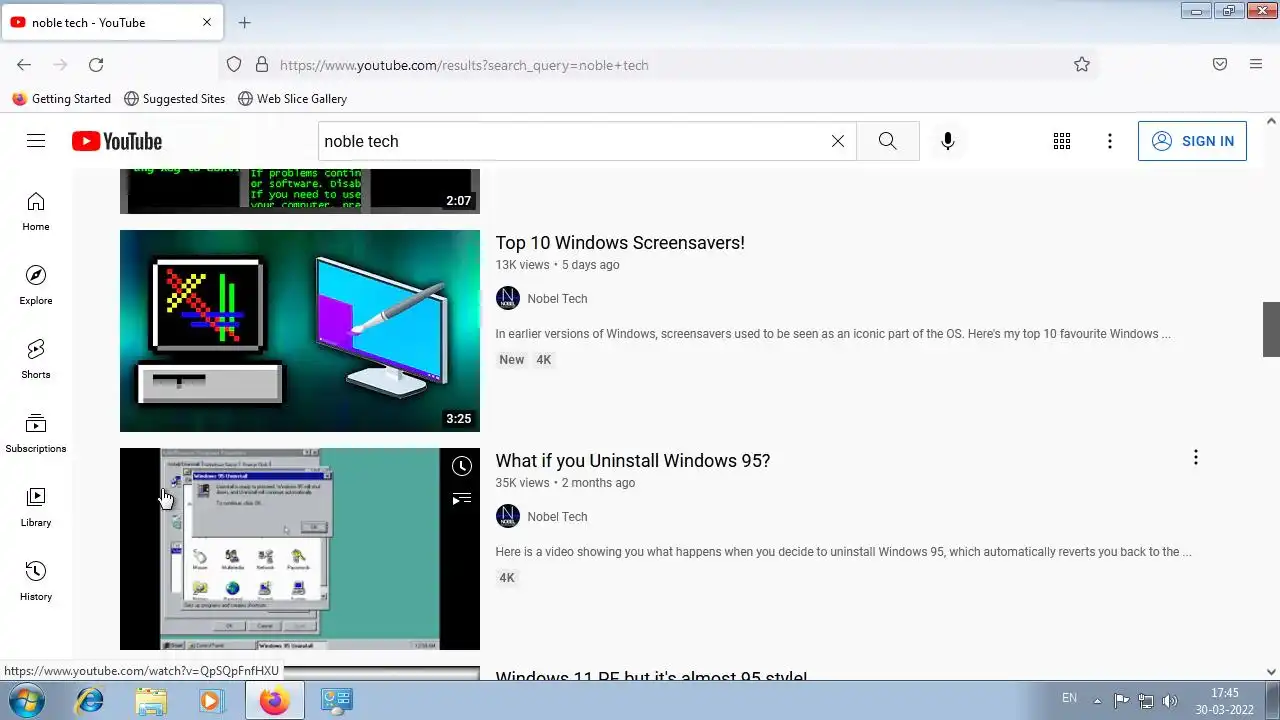Open Subscriptions in sidebar
Image resolution: width=1280 pixels, height=720 pixels.
coord(36,434)
